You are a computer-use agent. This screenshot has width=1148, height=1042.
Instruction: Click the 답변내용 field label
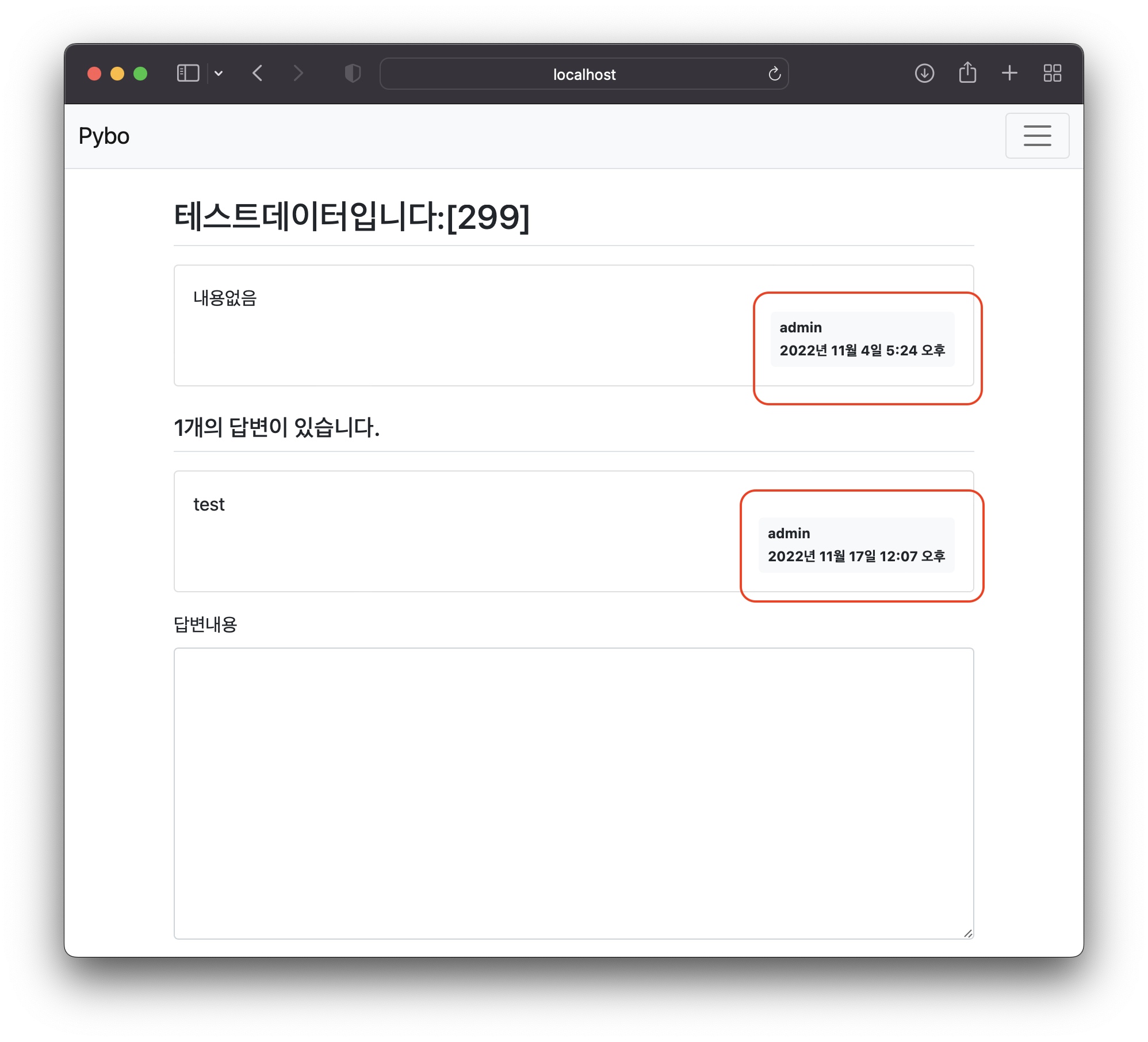pos(205,625)
